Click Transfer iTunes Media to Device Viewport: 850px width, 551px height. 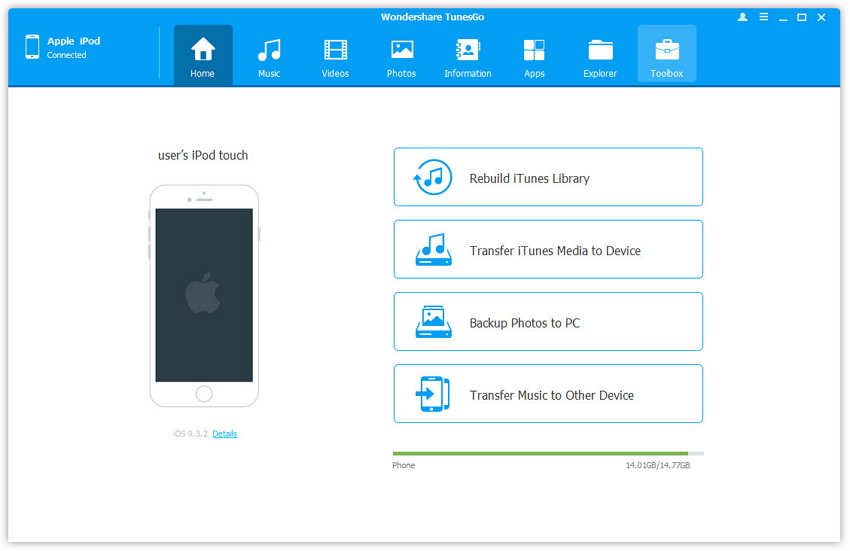tap(548, 250)
